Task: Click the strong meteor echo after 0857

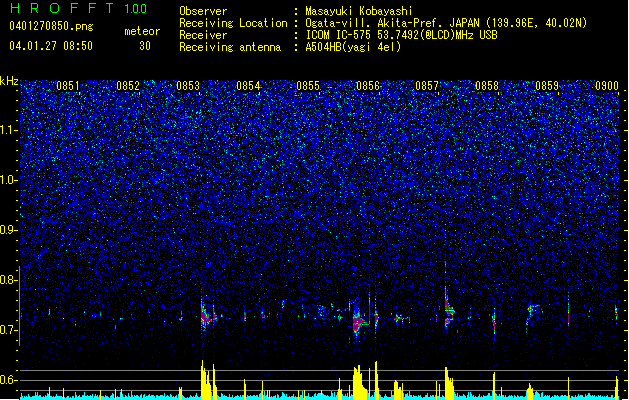Action: (448, 309)
